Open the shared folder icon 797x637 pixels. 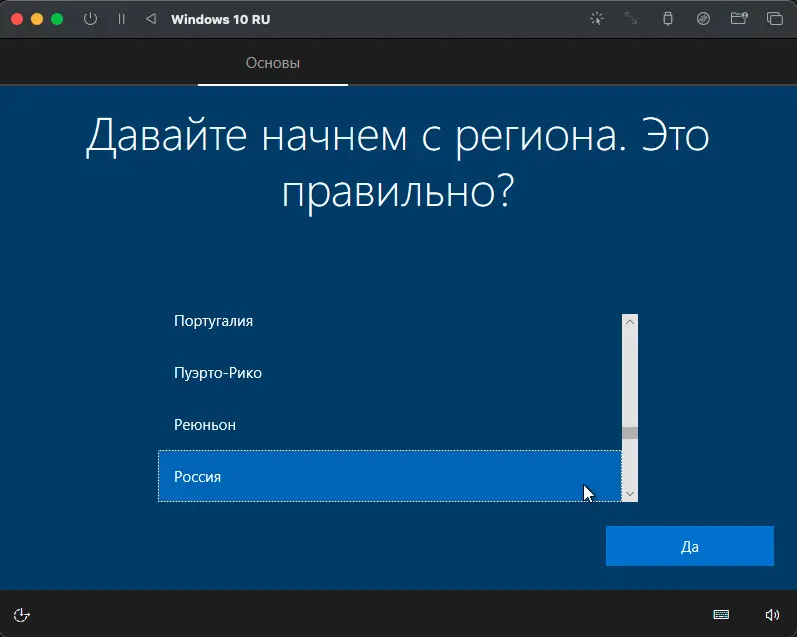pyautogui.click(x=739, y=19)
